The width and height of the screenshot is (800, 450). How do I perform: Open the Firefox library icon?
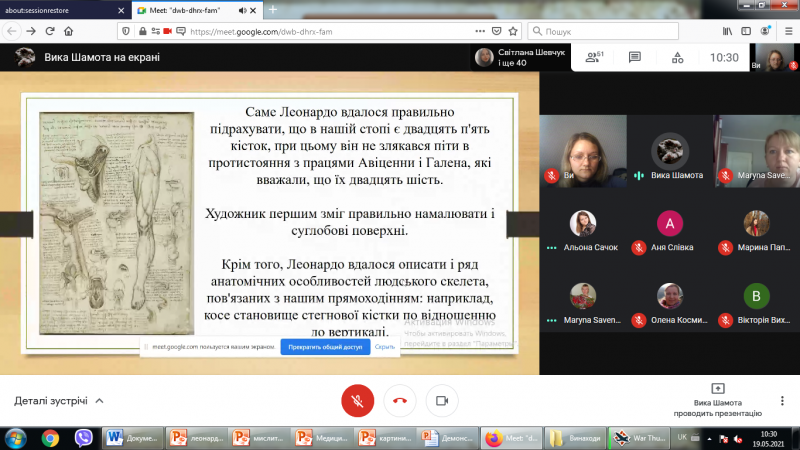pyautogui.click(x=727, y=31)
